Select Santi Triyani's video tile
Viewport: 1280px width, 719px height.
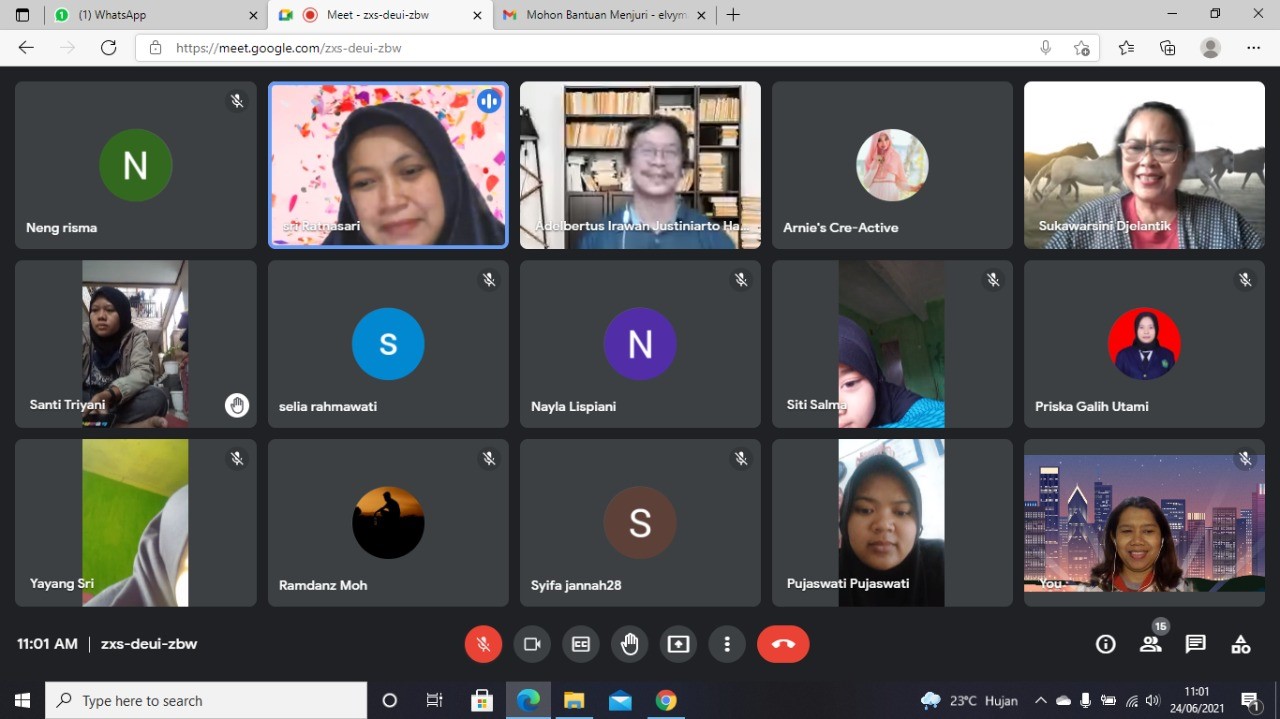(x=135, y=343)
